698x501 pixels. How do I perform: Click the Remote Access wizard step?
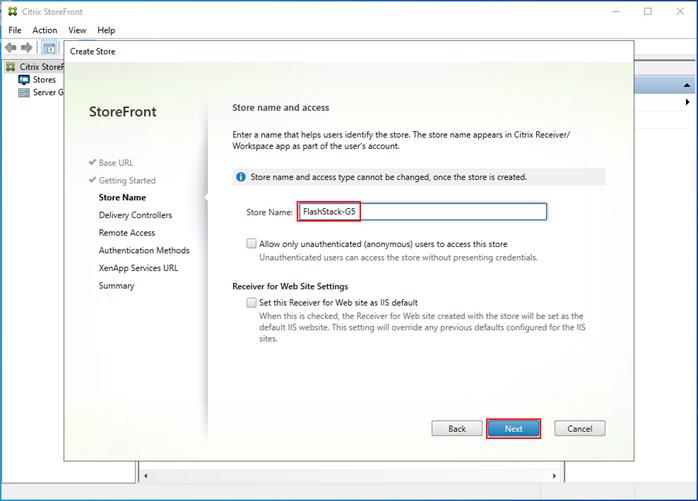pyautogui.click(x=127, y=232)
